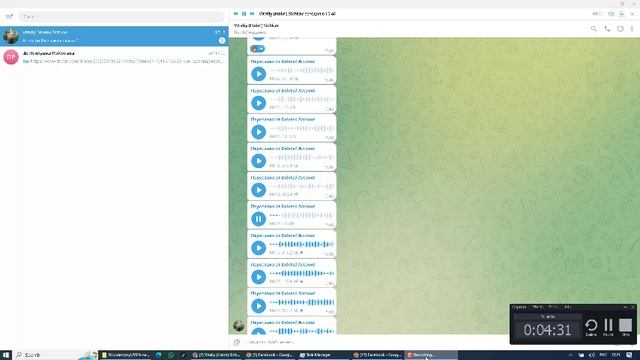Viewport: 640px width, 360px height.
Task: Open the recorder's Tools menu
Action: click(553, 307)
